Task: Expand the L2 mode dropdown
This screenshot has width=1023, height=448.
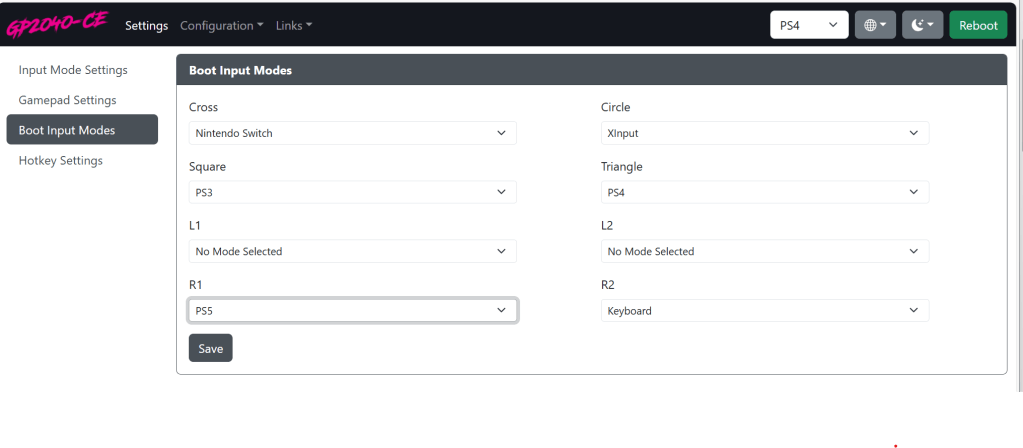Action: click(x=764, y=251)
